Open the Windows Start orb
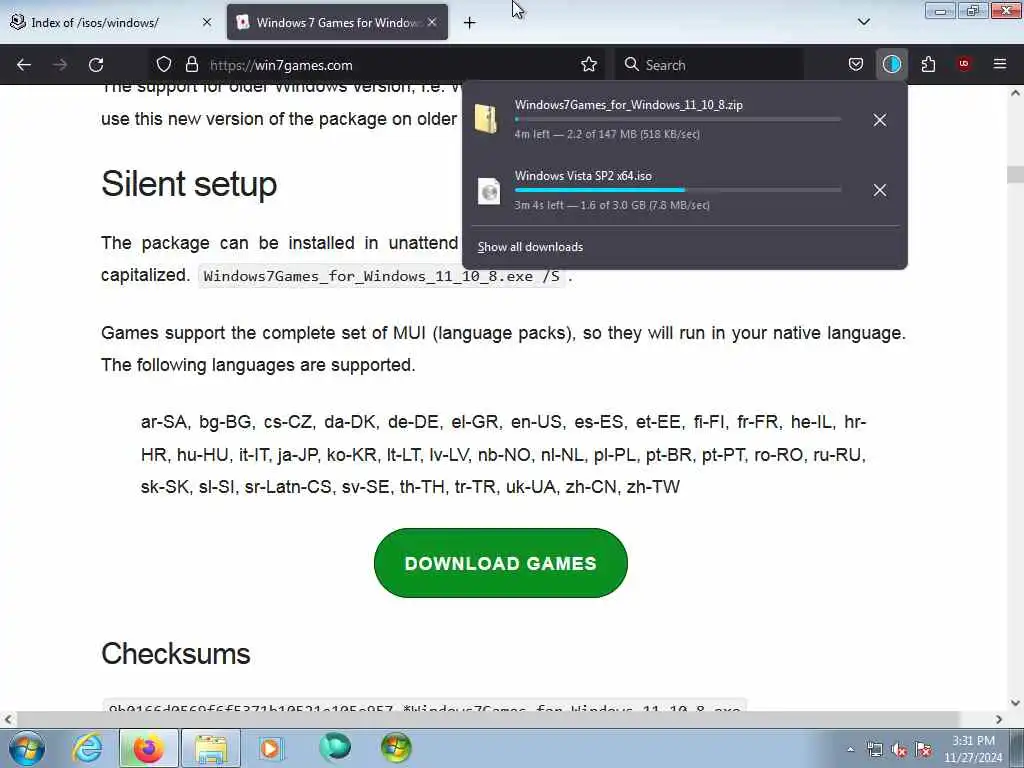1024x768 pixels. [27, 748]
